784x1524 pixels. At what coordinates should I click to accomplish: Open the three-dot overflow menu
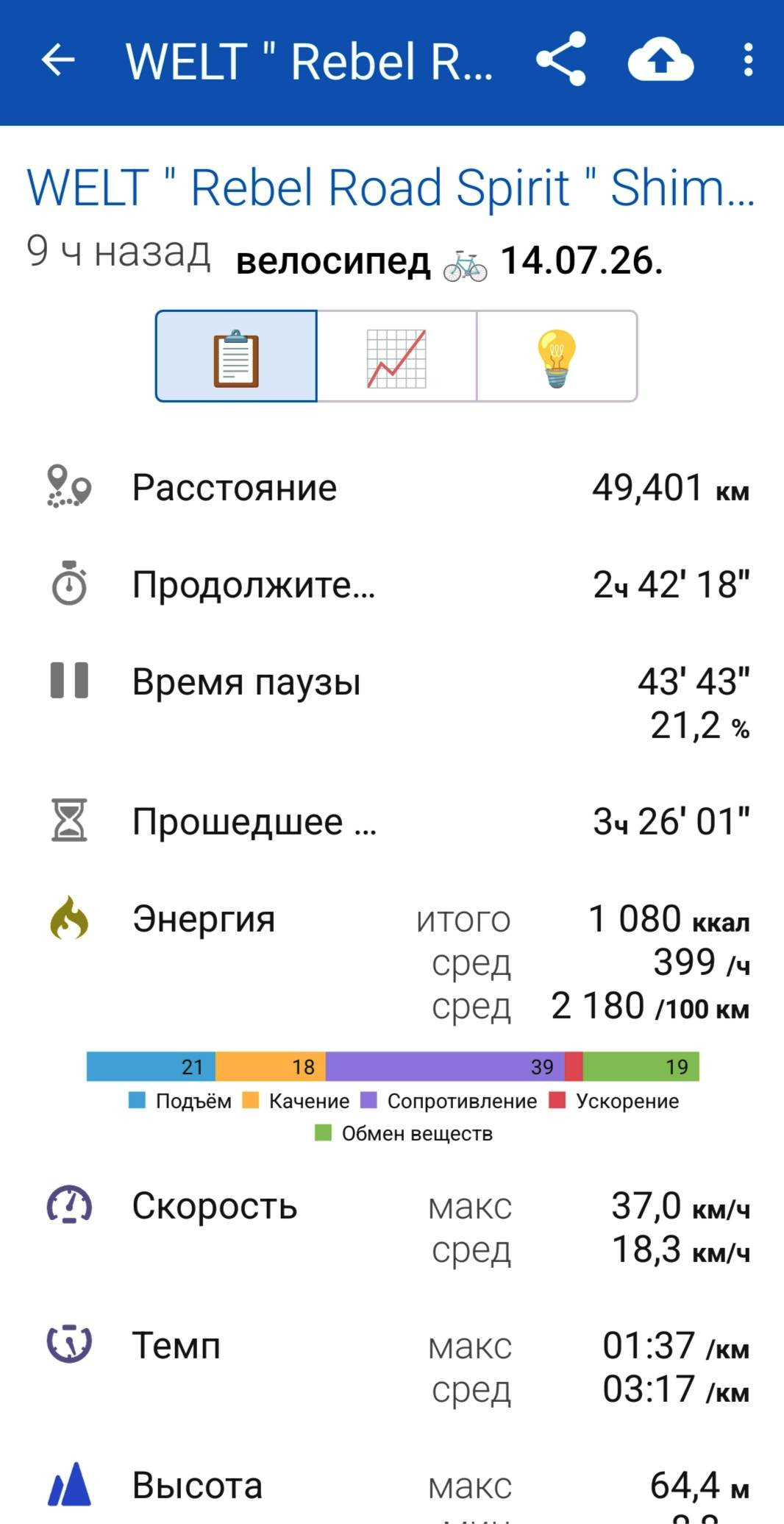(748, 60)
